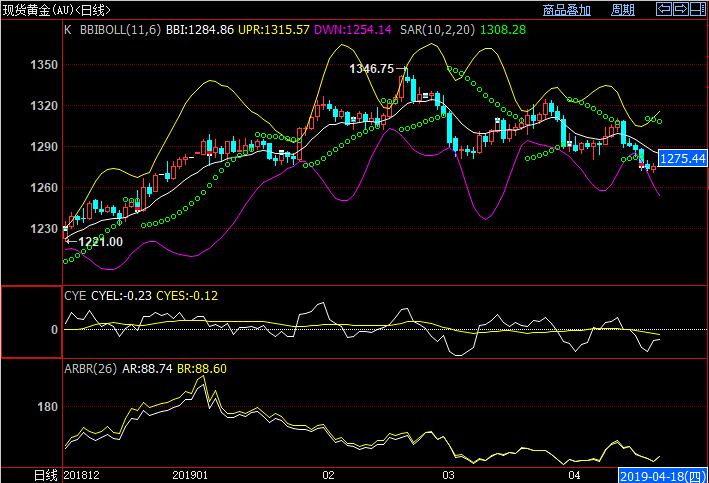This screenshot has width=709, height=483.
Task: Click the 1275.44 current price tag
Action: tap(682, 159)
